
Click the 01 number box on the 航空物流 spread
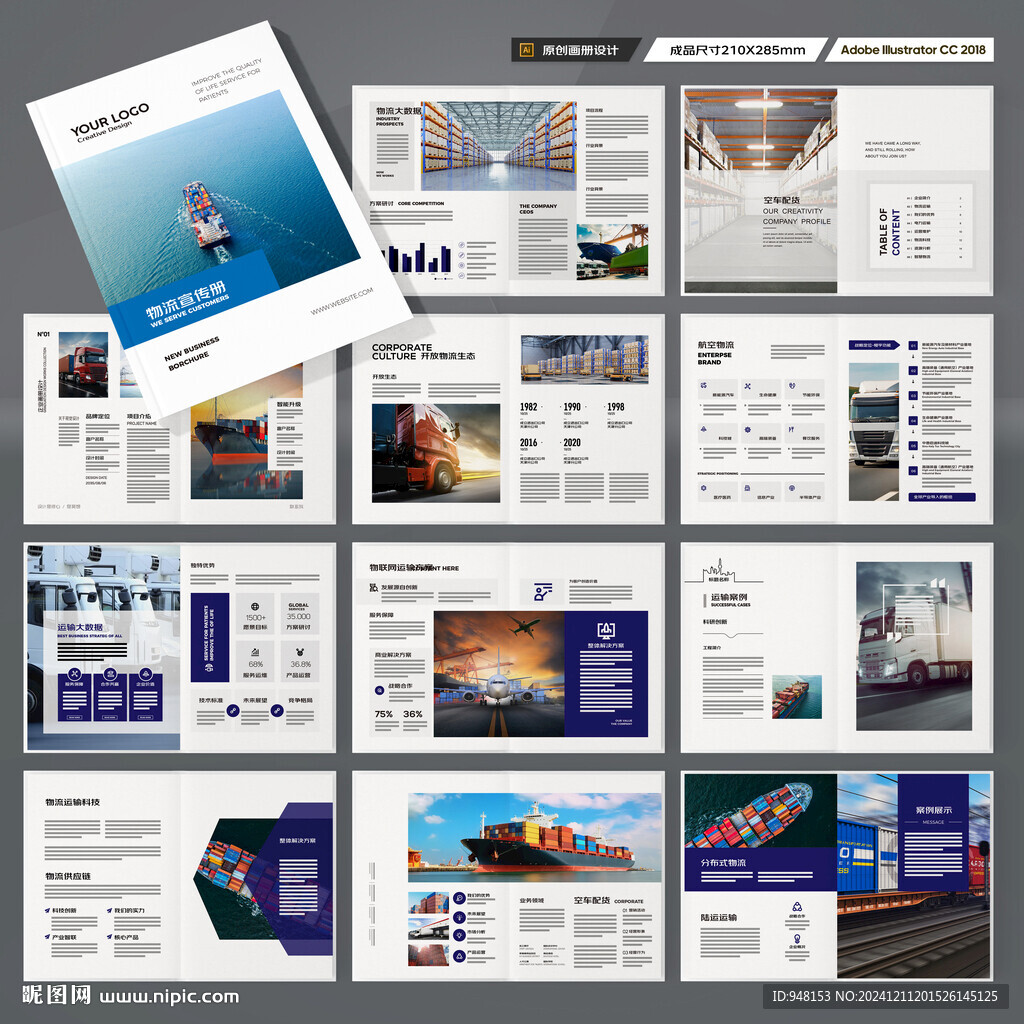pyautogui.click(x=913, y=345)
